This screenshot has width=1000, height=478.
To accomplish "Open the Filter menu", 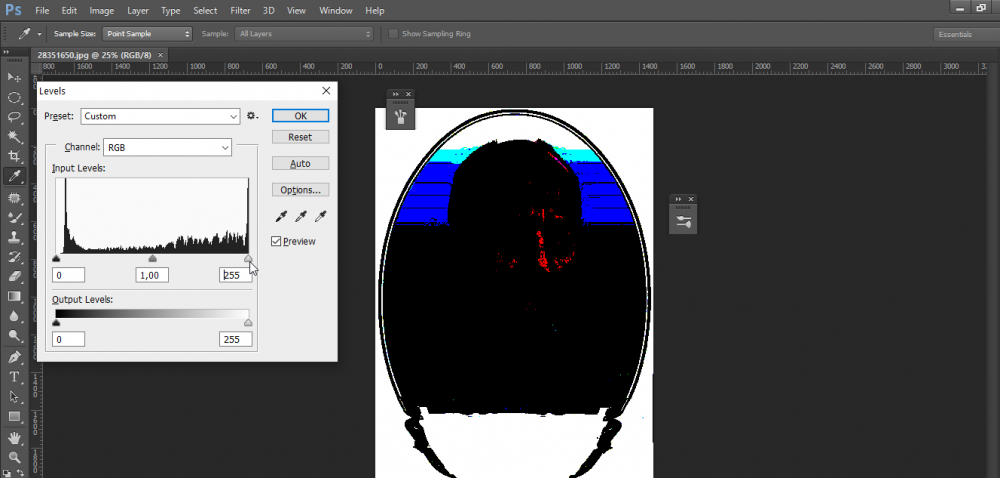I will coord(240,10).
